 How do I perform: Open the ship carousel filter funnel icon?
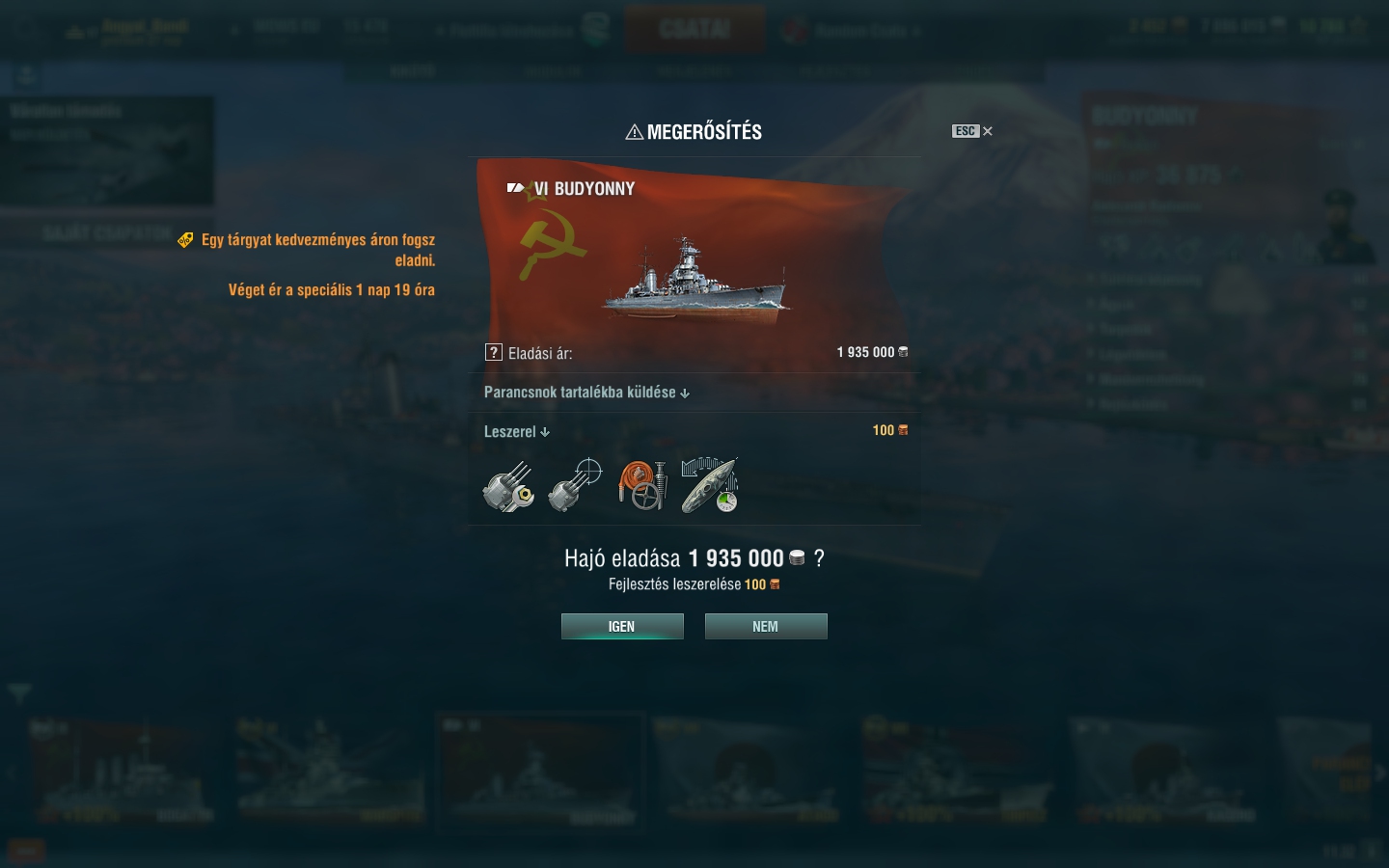pyautogui.click(x=19, y=692)
